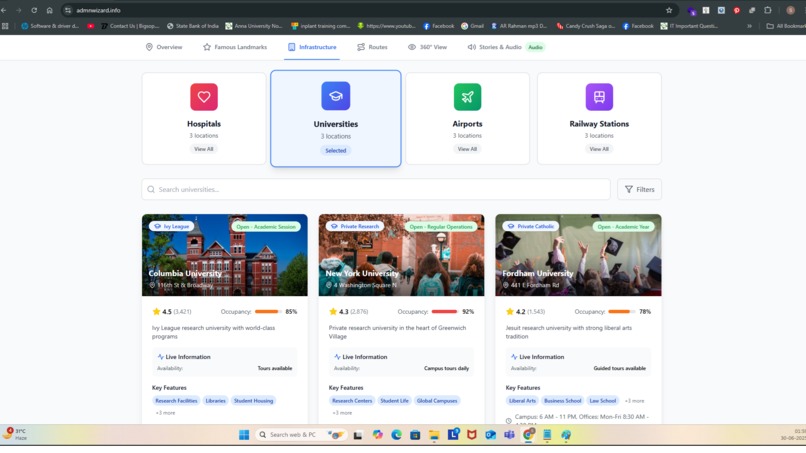The image size is (806, 453).
Task: Click the clock icon beside Fordham campus hours
Action: click(x=509, y=420)
